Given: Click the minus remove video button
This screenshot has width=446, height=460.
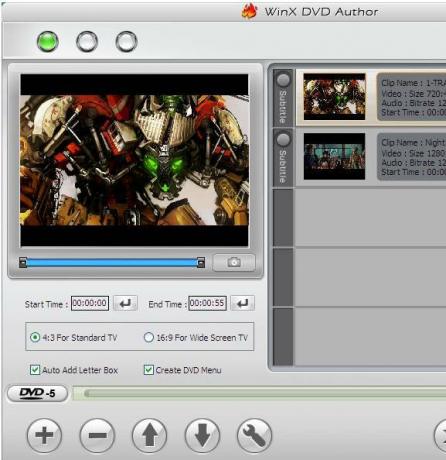Looking at the screenshot, I should [x=97, y=435].
